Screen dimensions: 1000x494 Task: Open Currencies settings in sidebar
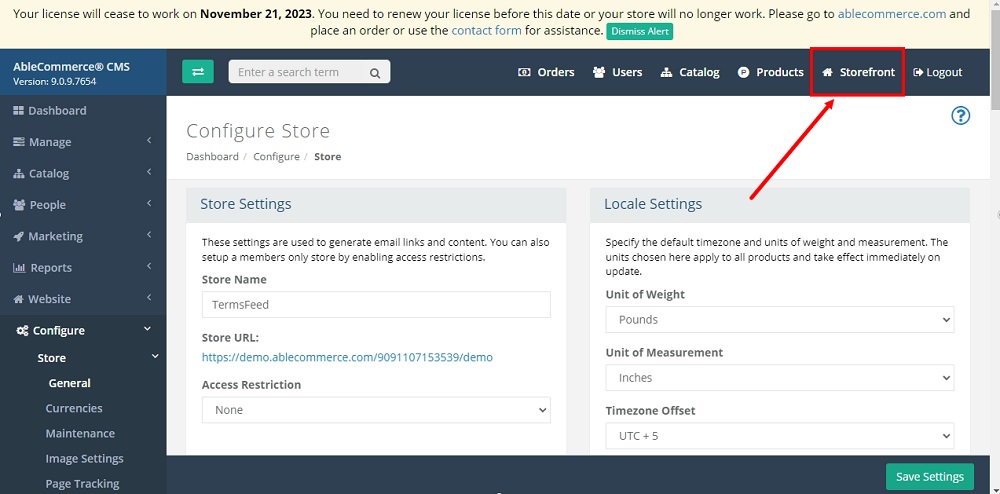[x=74, y=408]
